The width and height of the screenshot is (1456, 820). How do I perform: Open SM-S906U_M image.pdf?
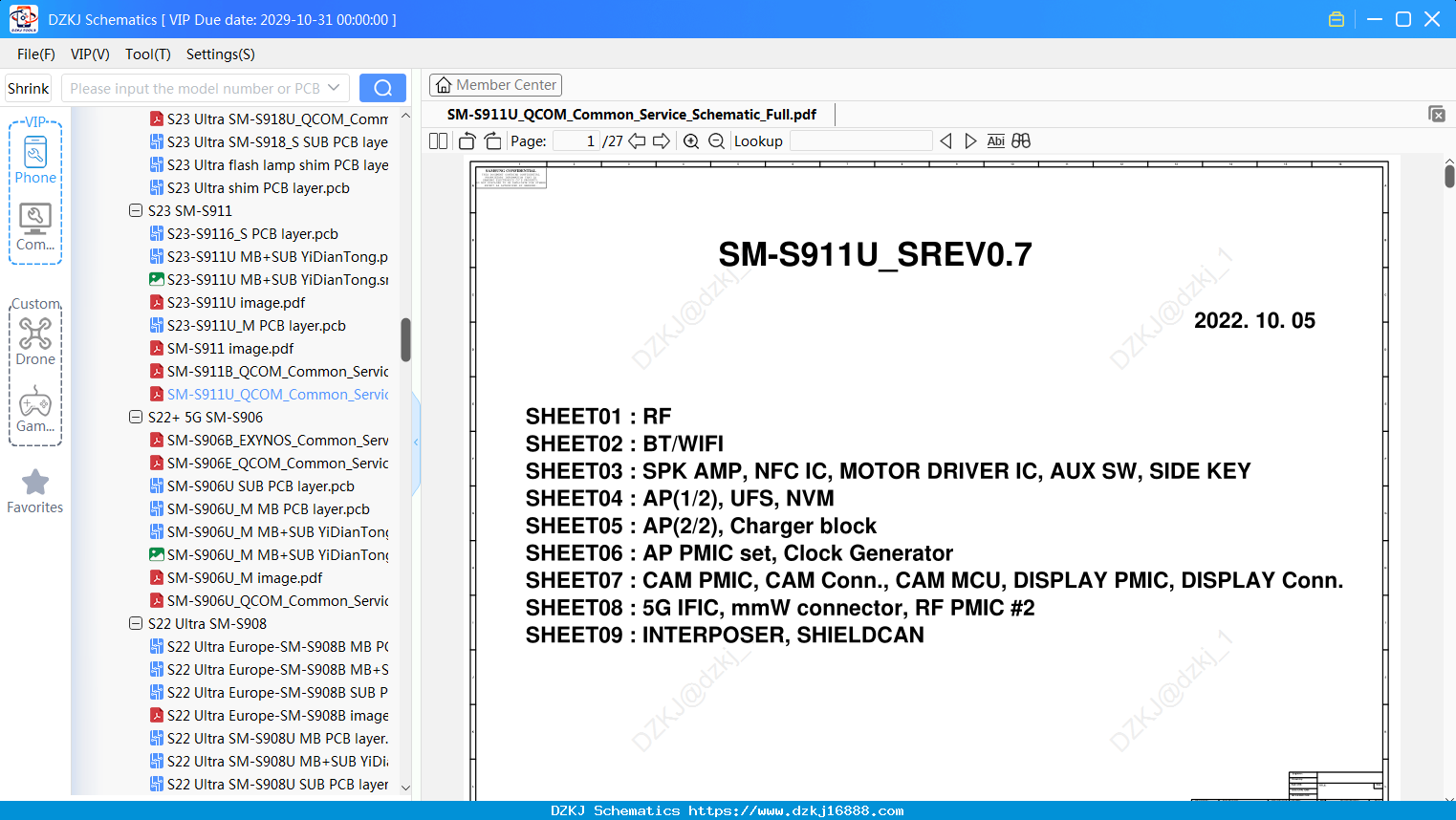pos(236,577)
